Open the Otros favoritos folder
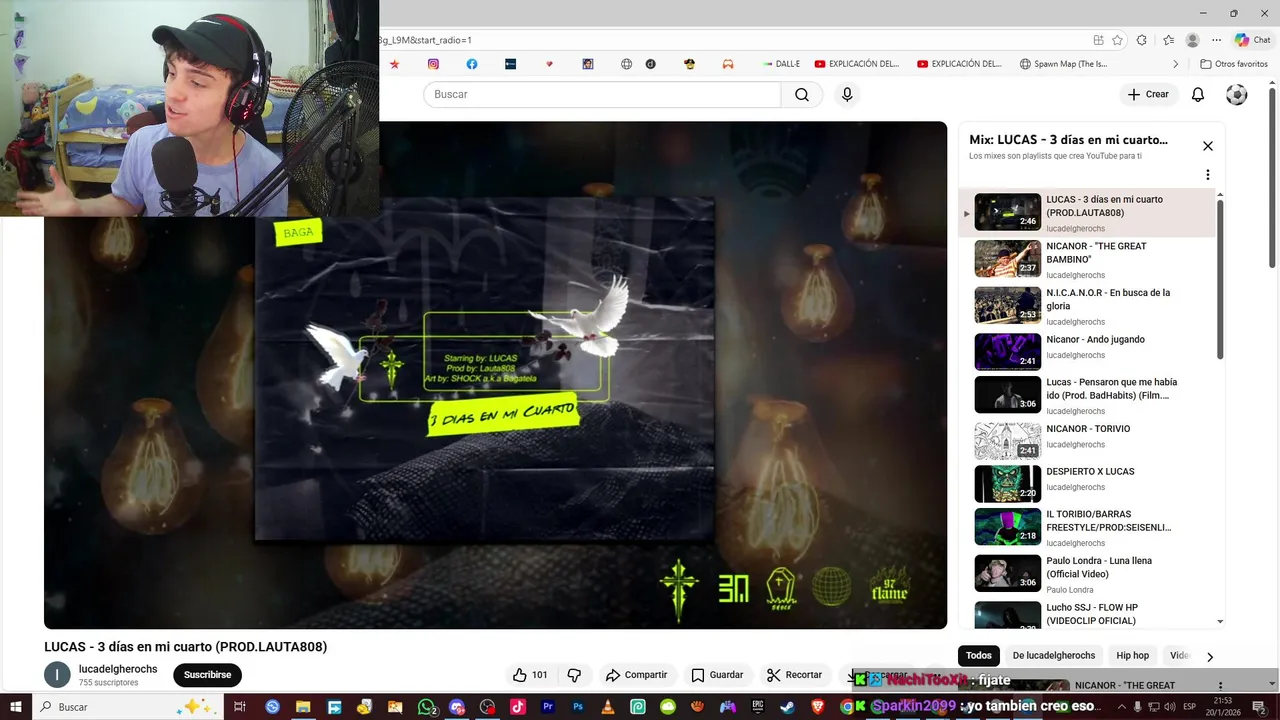The height and width of the screenshot is (720, 1280). pyautogui.click(x=1234, y=64)
